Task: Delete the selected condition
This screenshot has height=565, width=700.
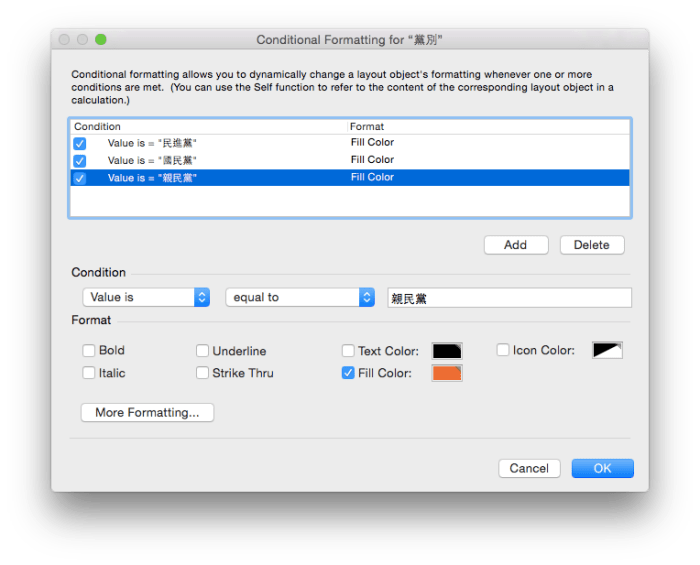Action: (591, 245)
